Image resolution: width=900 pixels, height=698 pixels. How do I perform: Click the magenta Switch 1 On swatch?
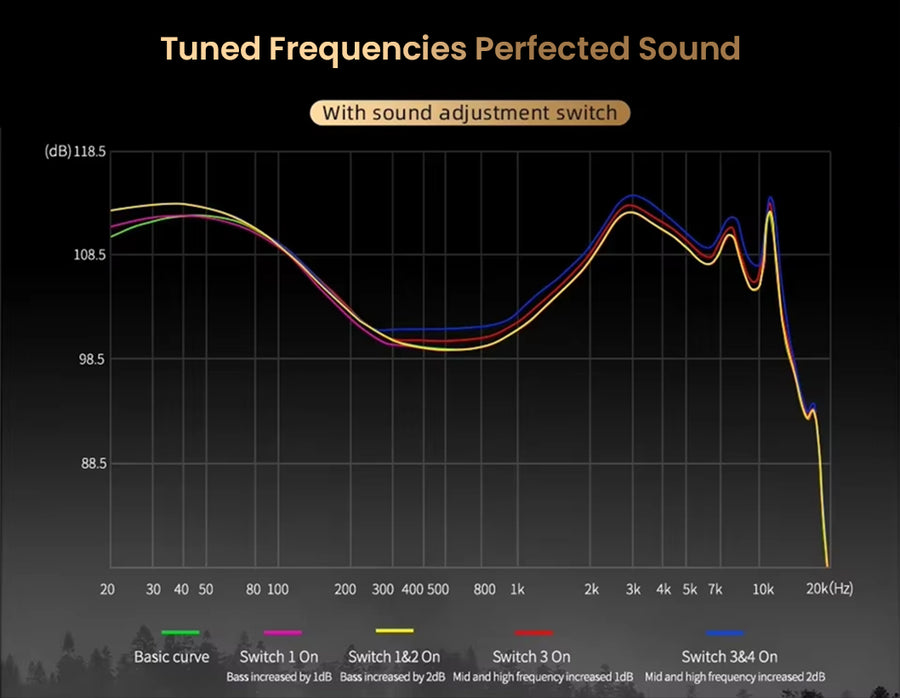(282, 633)
